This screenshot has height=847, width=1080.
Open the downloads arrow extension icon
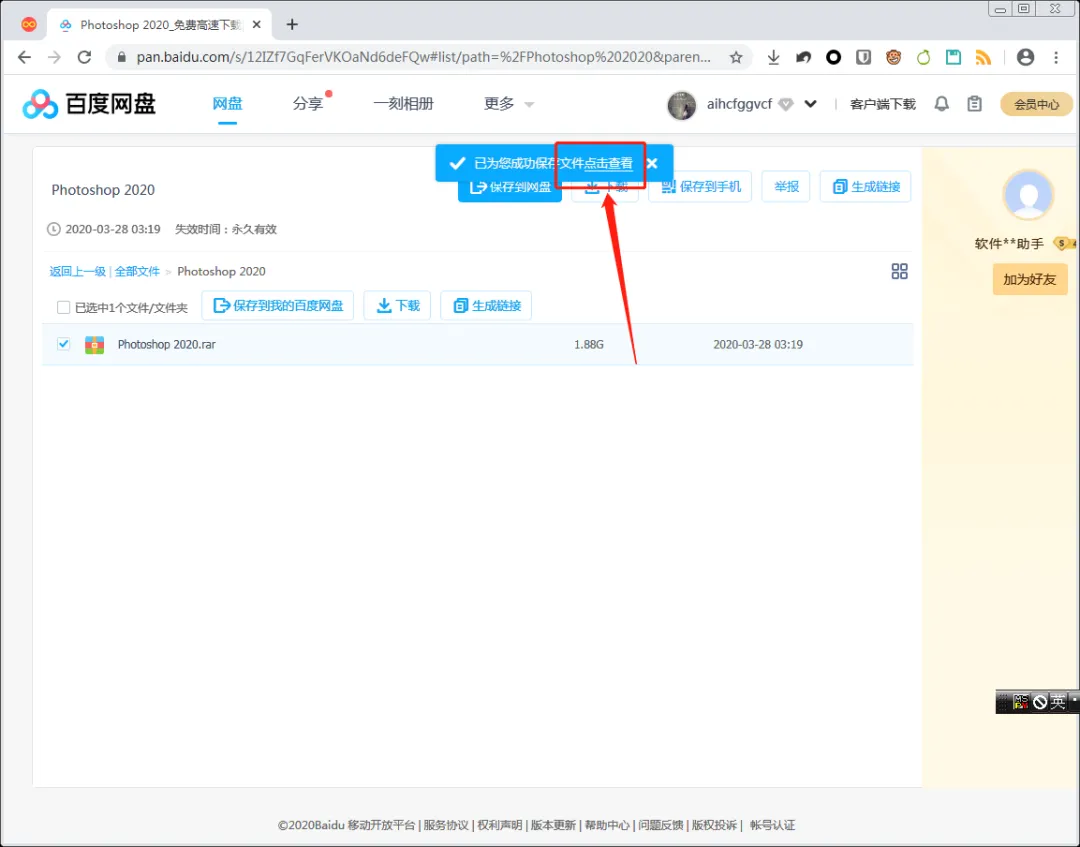click(x=773, y=57)
